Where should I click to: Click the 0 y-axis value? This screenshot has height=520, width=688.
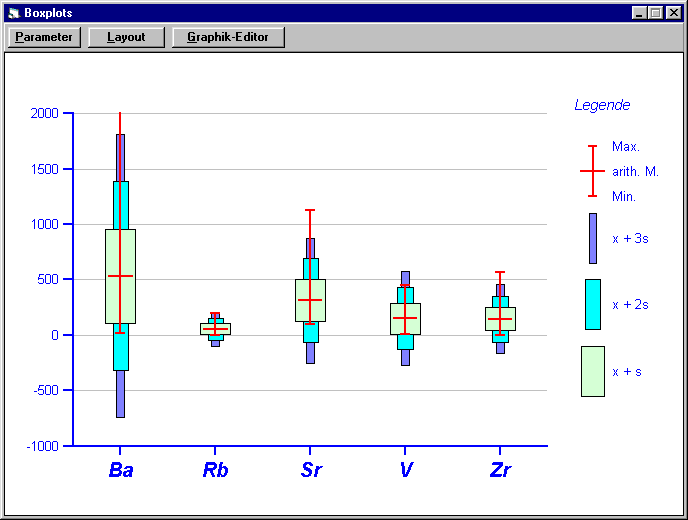(55, 335)
